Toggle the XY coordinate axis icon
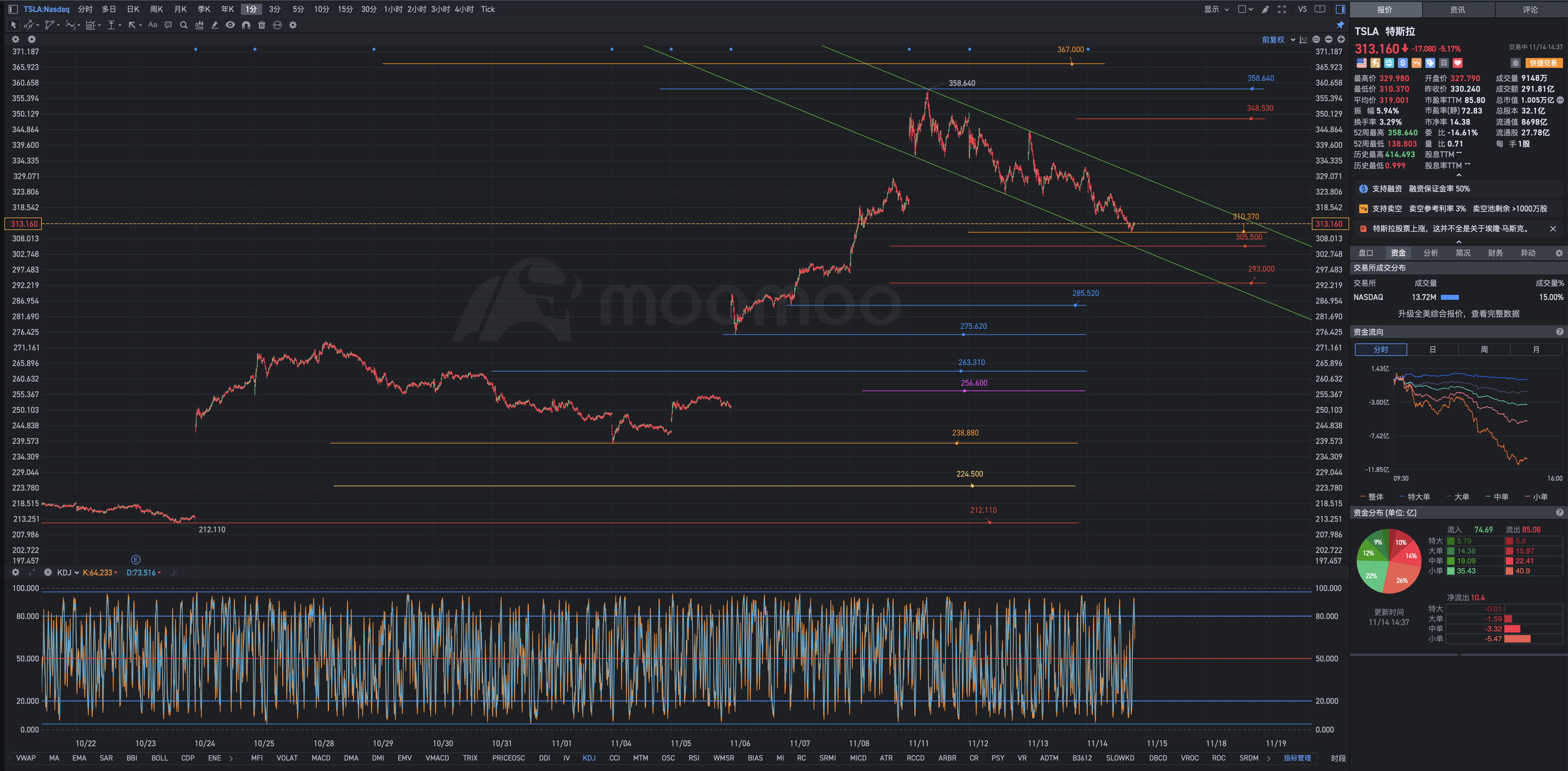Screen dimensions: 1568x771 (x=1303, y=40)
